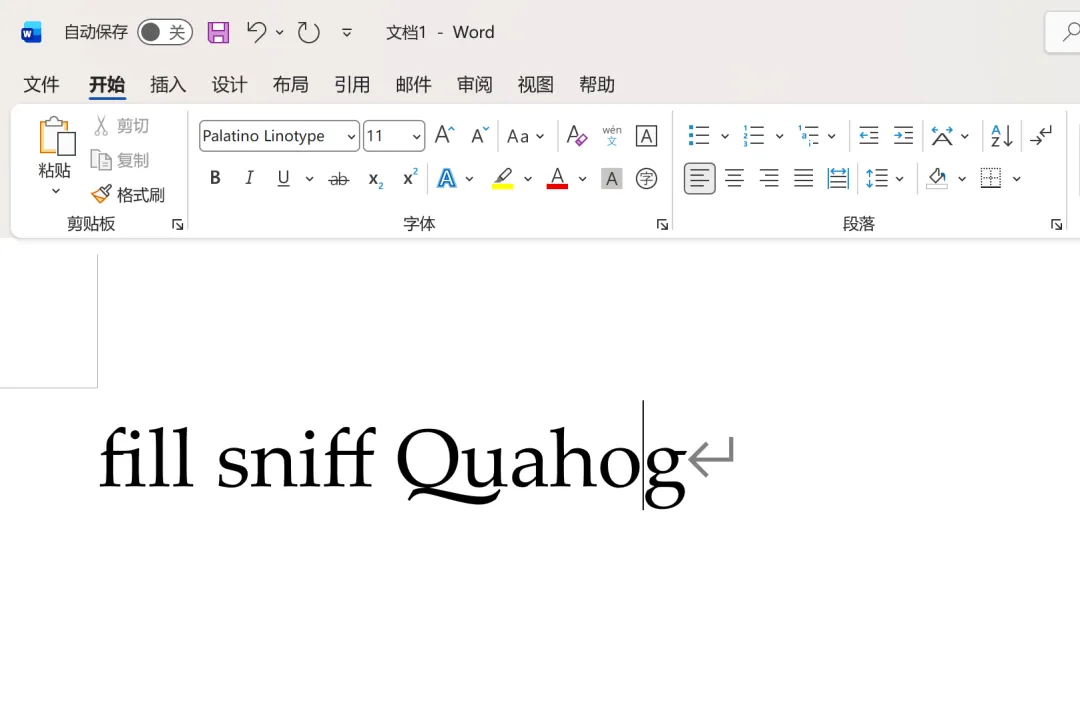This screenshot has width=1080, height=714.
Task: Switch to the 视图 (View) tab
Action: 536,85
